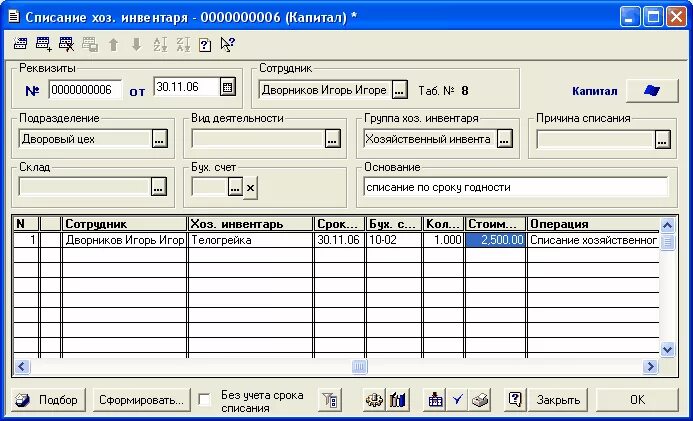Screen dimensions: 693x421
Task: Open the Склад selection ellipsis button
Action: (x=158, y=187)
